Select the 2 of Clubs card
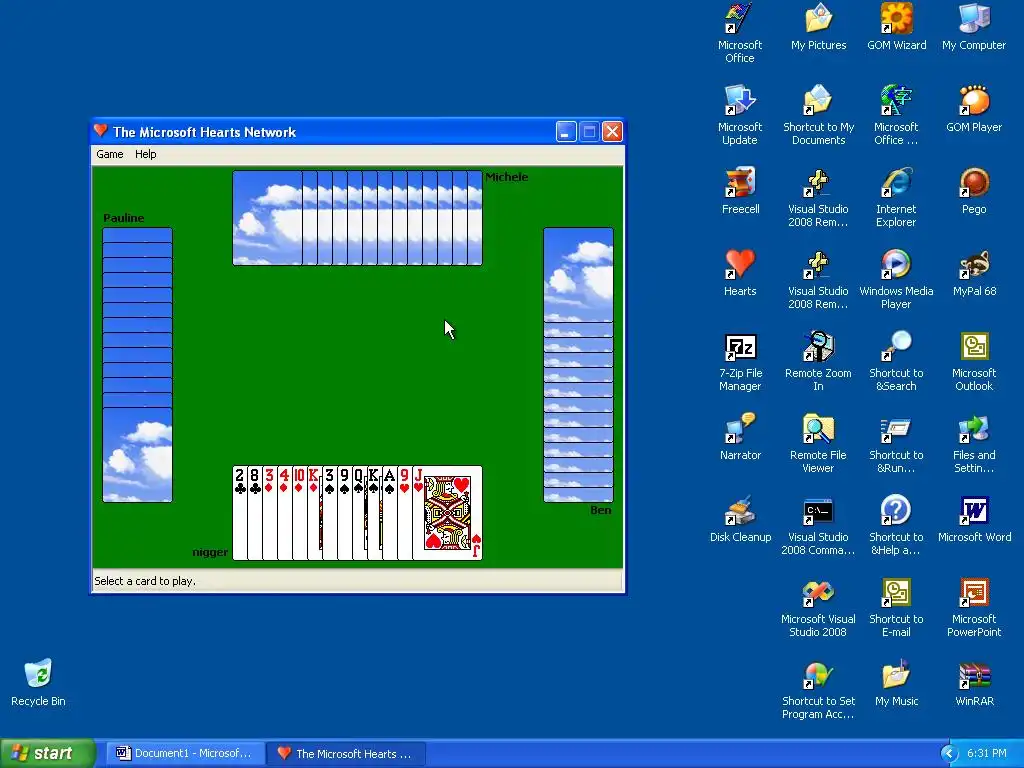Screen dimensions: 1024x768 240,513
